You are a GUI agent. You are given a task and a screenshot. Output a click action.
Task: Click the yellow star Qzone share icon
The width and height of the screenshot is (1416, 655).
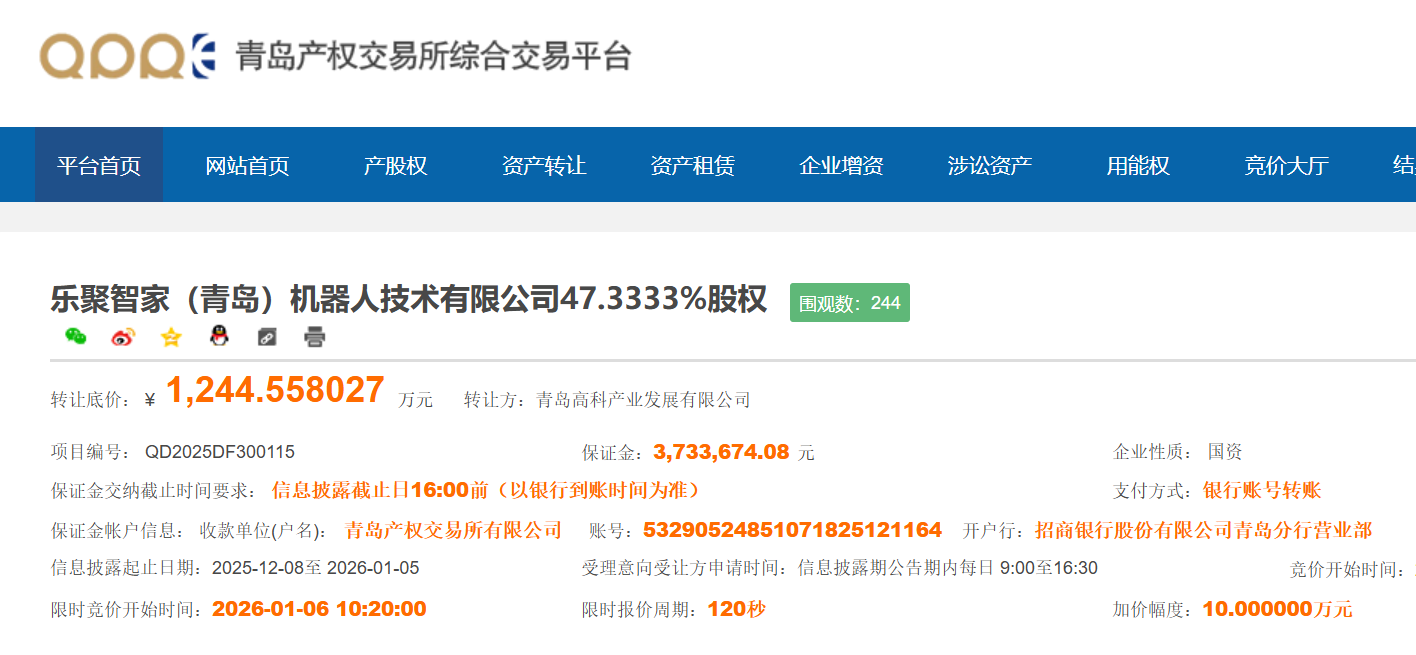point(171,337)
